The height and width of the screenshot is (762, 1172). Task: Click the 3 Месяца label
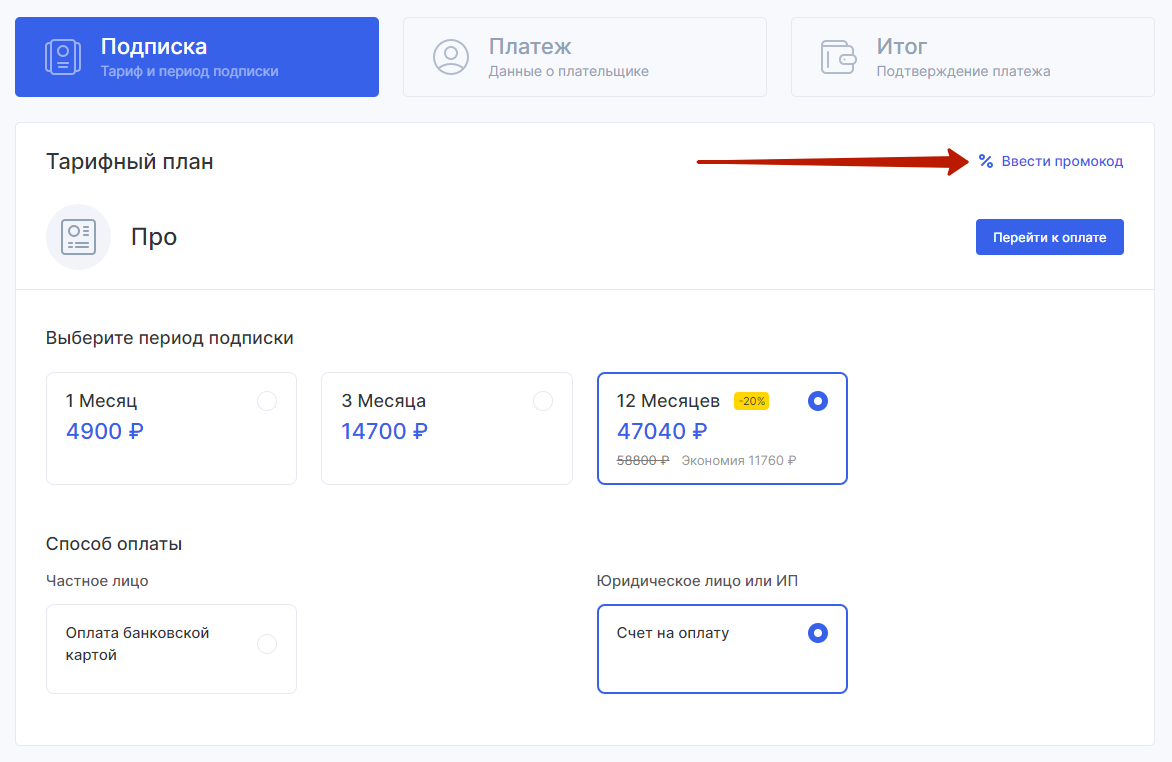coord(383,401)
